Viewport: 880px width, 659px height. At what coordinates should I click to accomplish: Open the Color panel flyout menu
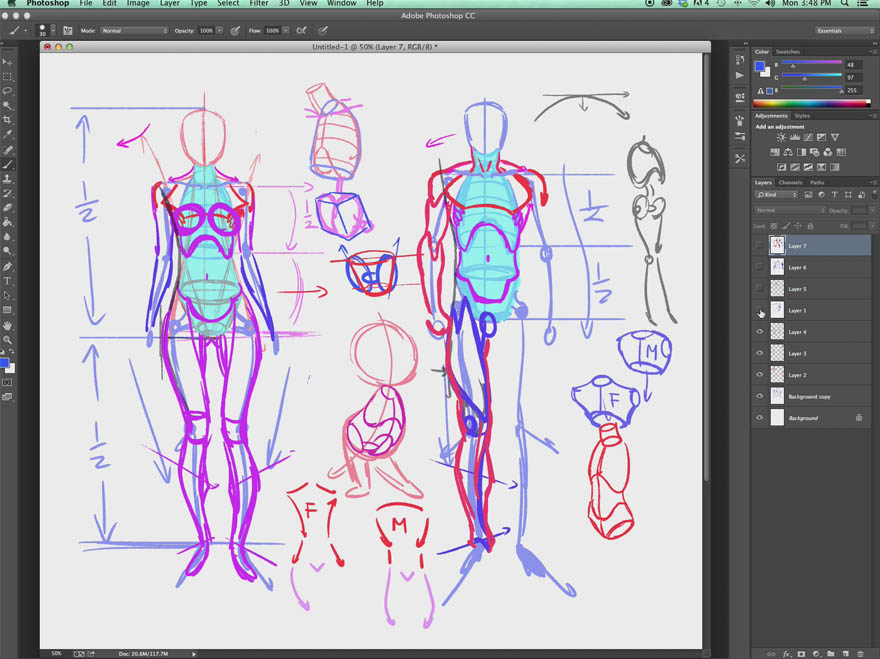tap(873, 52)
